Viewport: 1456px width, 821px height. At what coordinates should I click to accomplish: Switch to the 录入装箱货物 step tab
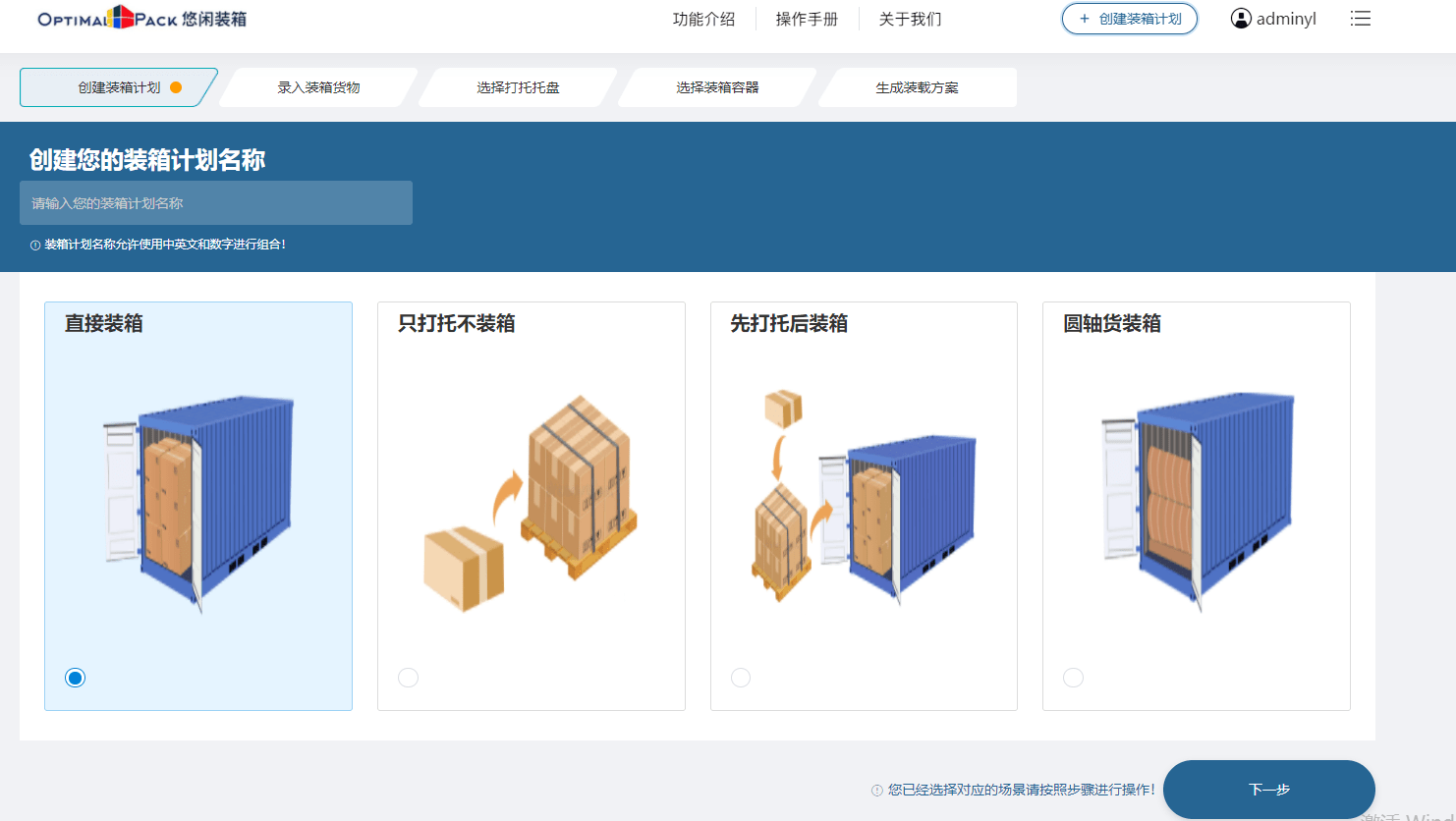click(316, 86)
